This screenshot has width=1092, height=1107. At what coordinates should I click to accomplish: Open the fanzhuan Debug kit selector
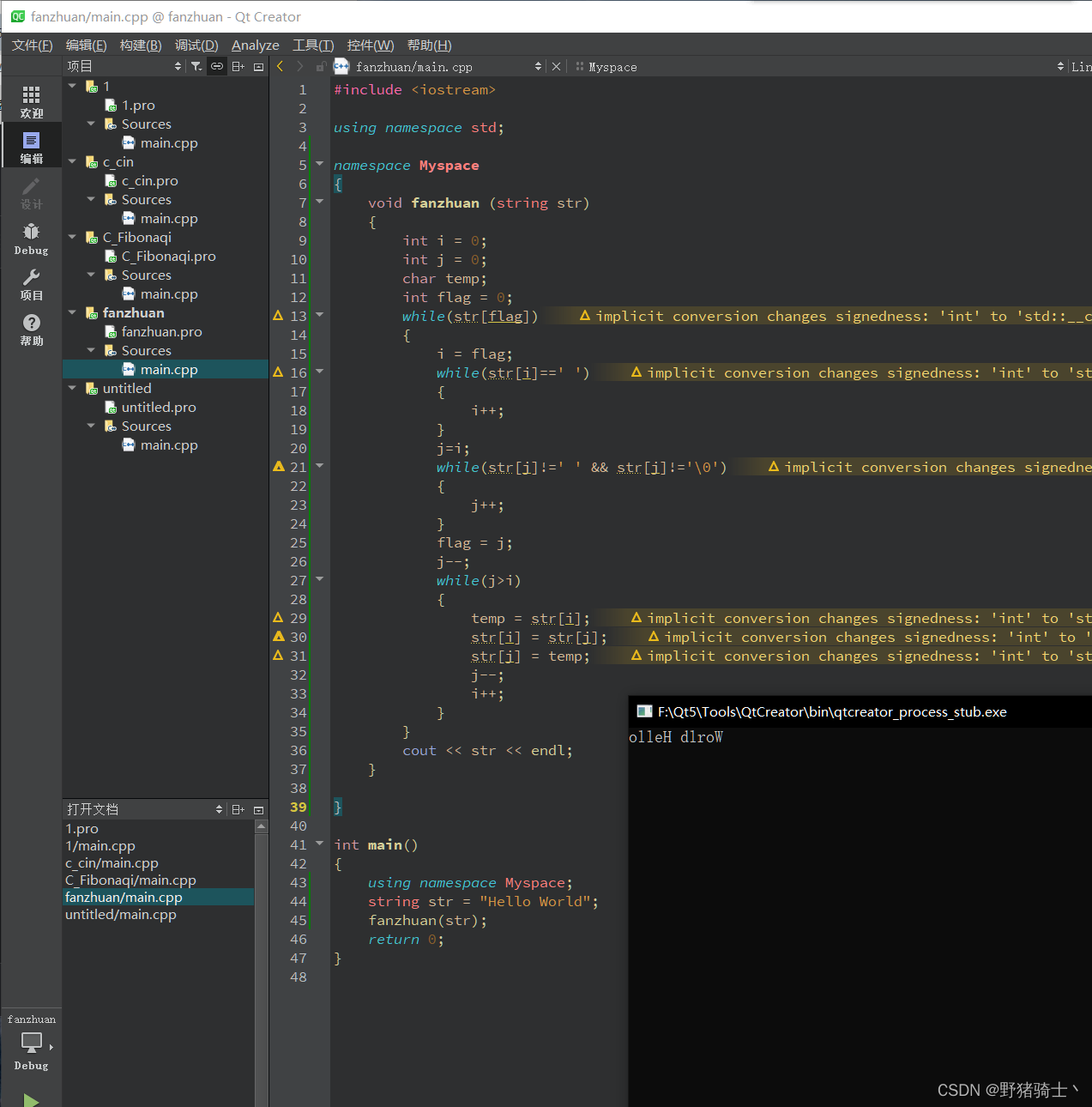point(31,1043)
